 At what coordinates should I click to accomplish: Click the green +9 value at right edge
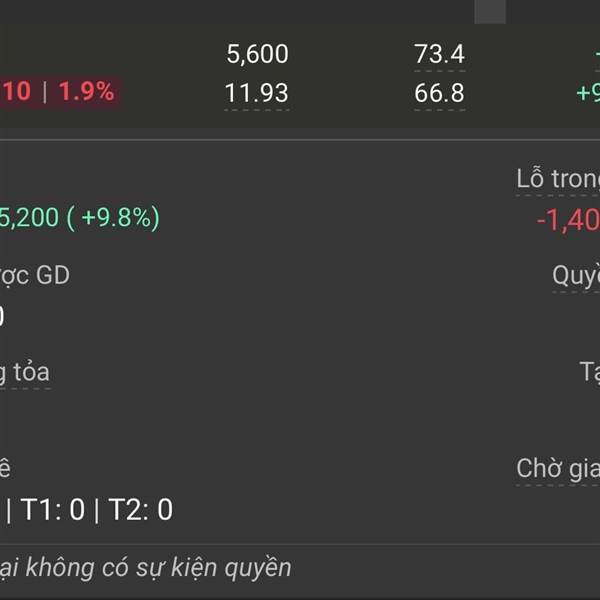point(588,93)
